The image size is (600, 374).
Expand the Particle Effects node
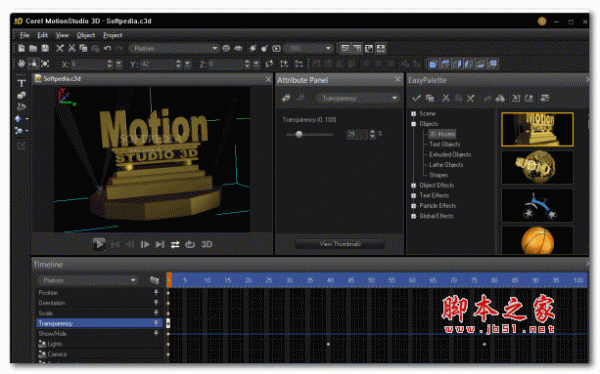414,206
